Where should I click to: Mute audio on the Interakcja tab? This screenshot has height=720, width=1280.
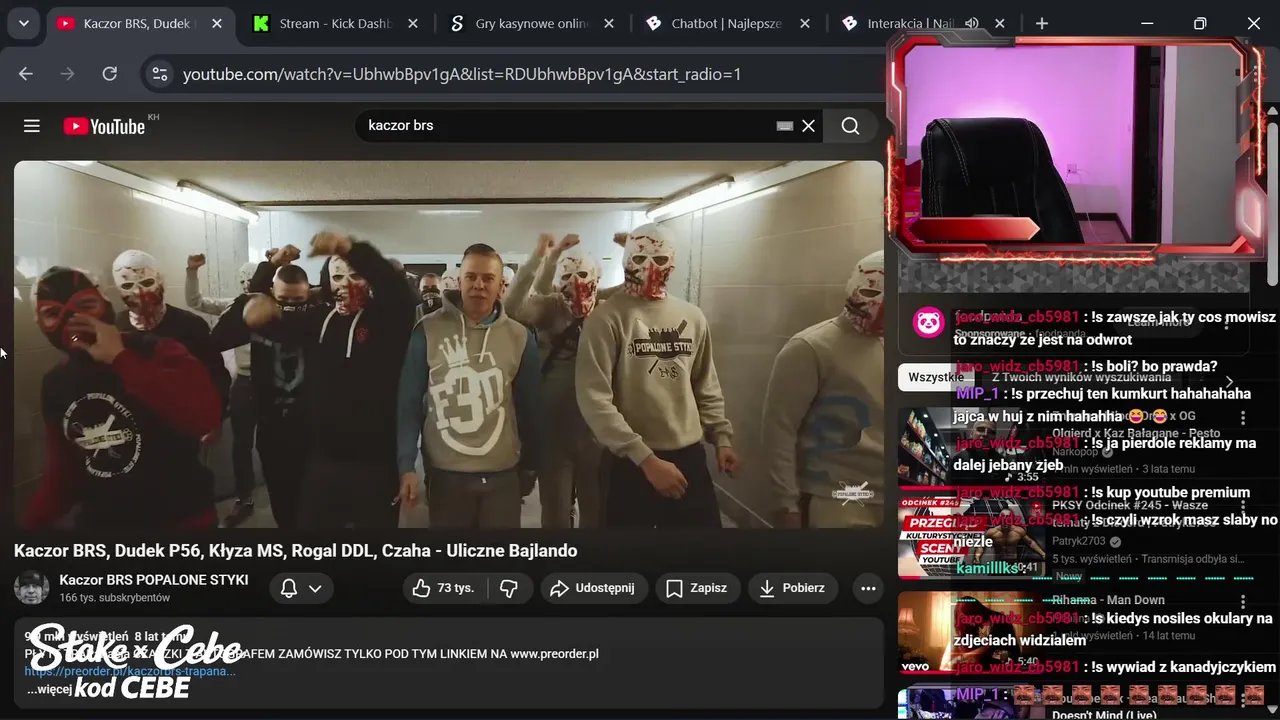[971, 23]
